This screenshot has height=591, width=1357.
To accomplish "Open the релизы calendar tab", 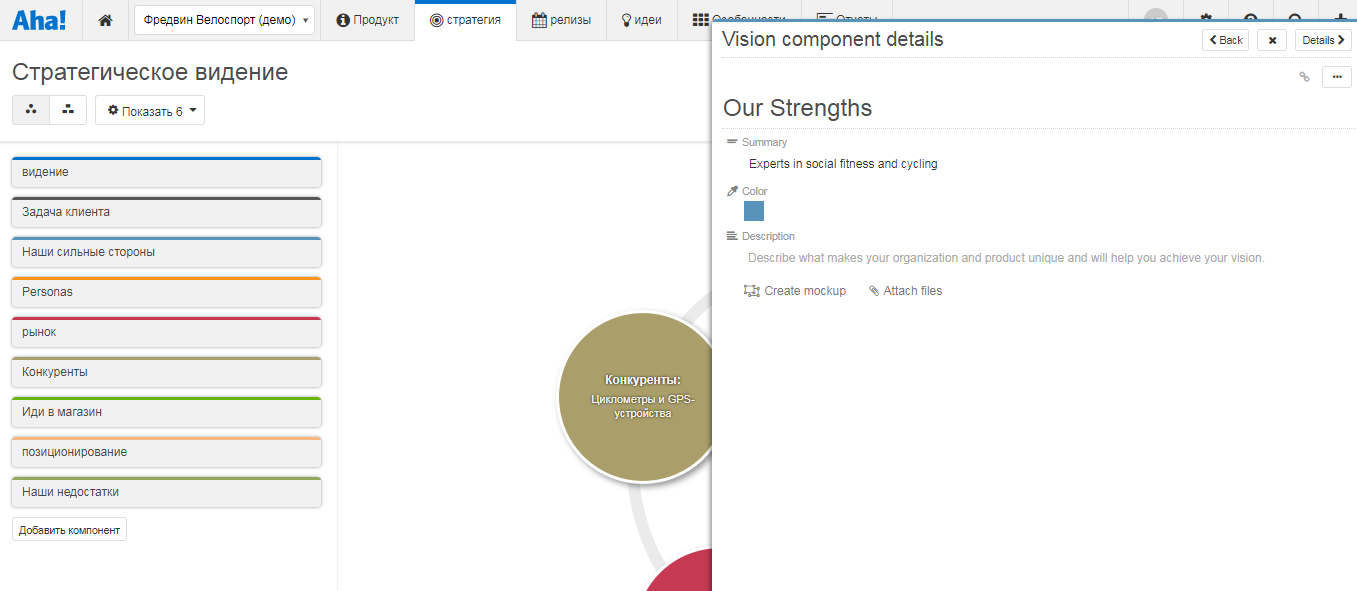I will 561,20.
